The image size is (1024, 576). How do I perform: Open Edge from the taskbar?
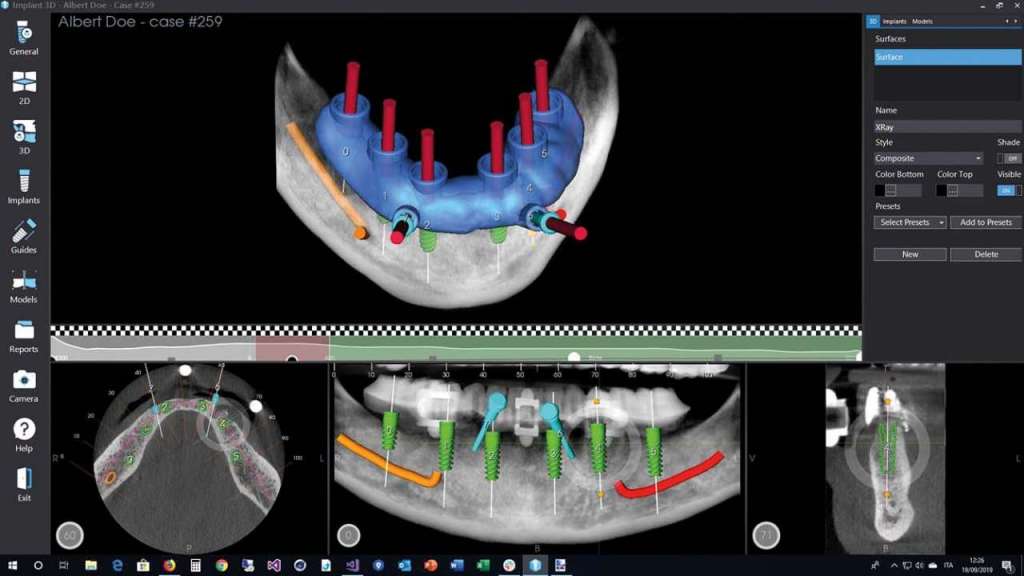(117, 566)
